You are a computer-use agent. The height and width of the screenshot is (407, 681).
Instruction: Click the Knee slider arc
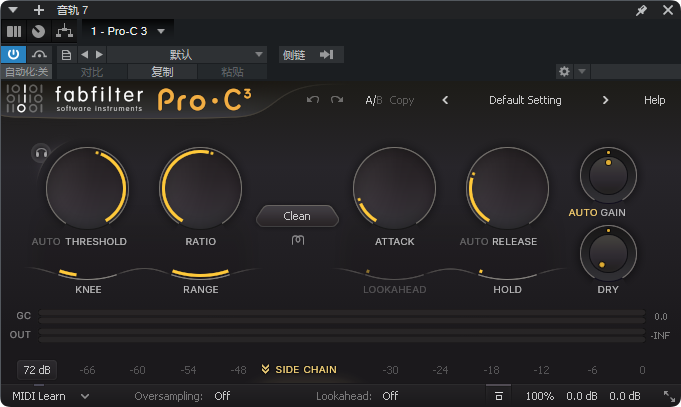coord(88,274)
